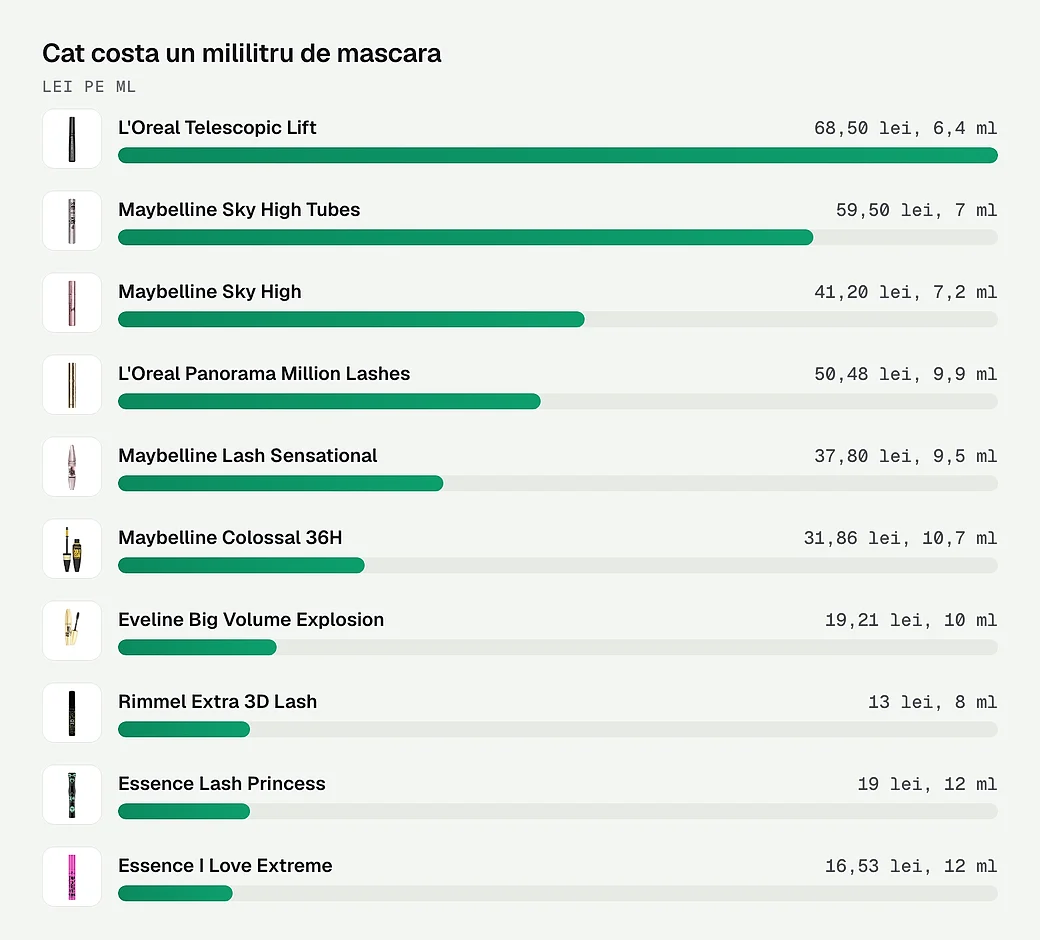Click the green bar for Rimmel Extra 3D Lash
The image size is (1040, 940).
coord(184,729)
